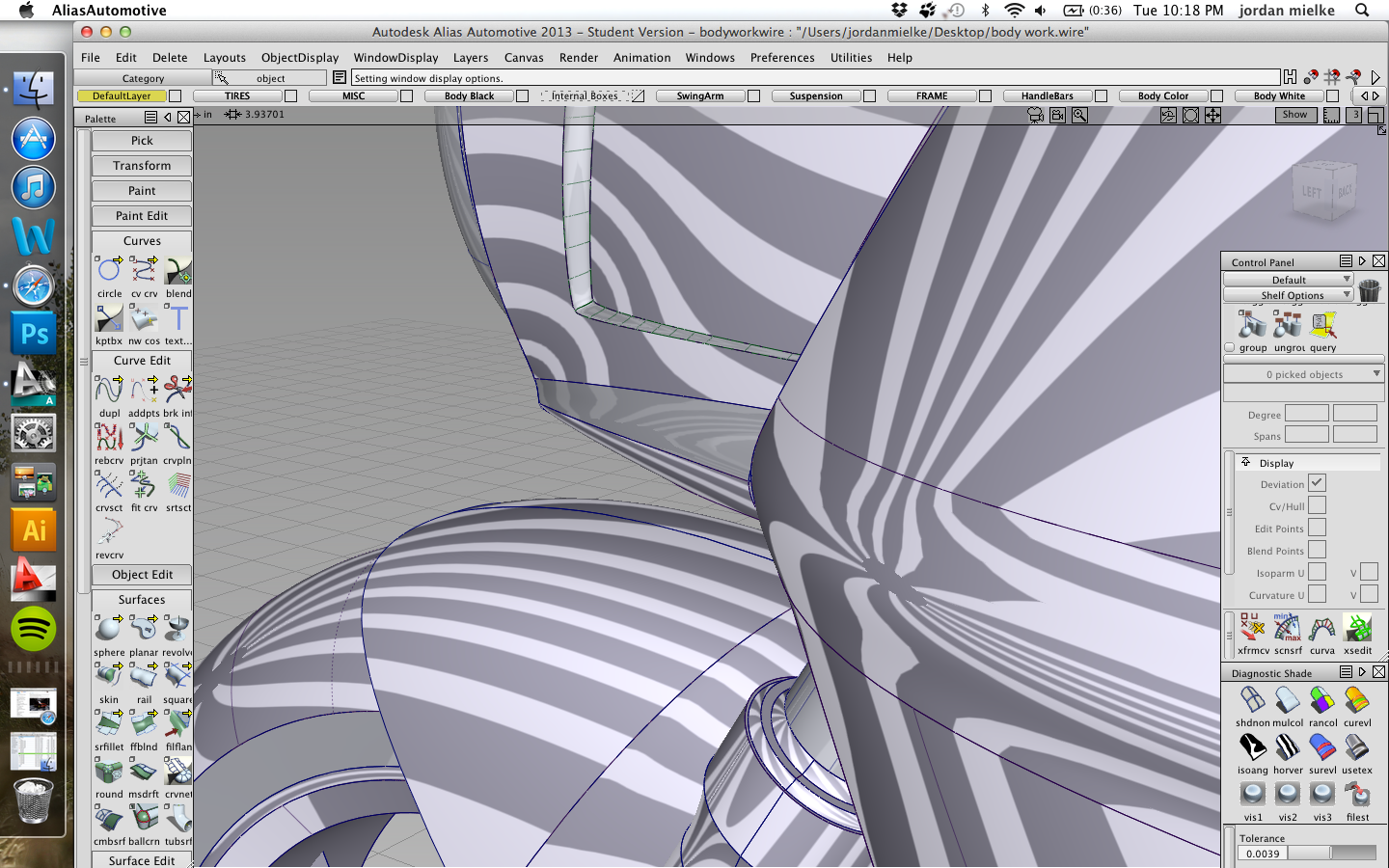Open the Layers menu
Viewport: 1389px width, 868px height.
point(471,58)
